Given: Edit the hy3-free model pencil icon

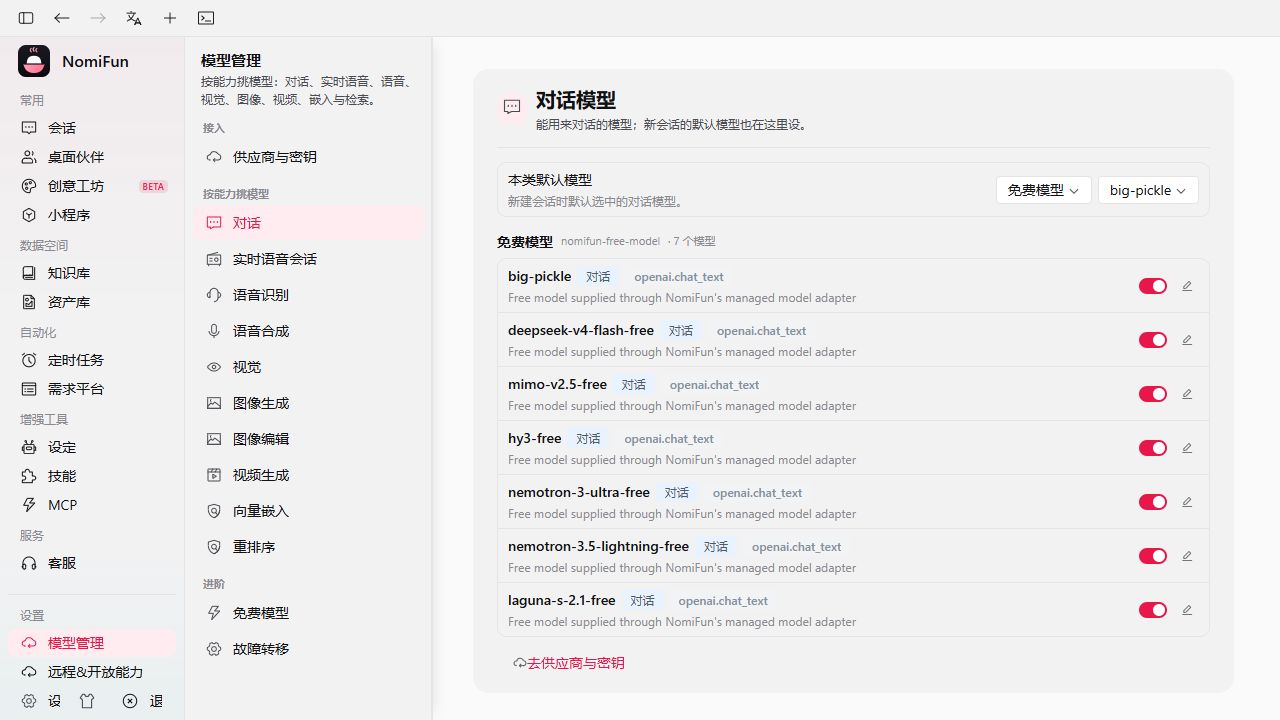Looking at the screenshot, I should click(1187, 448).
